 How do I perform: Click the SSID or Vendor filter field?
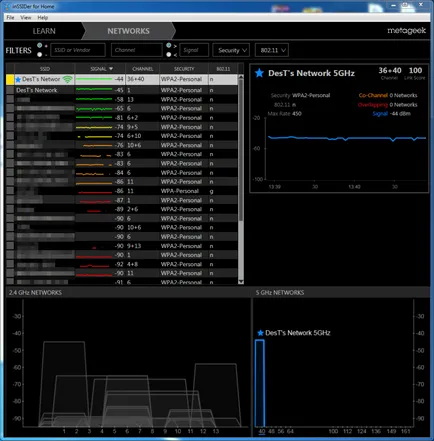78,50
